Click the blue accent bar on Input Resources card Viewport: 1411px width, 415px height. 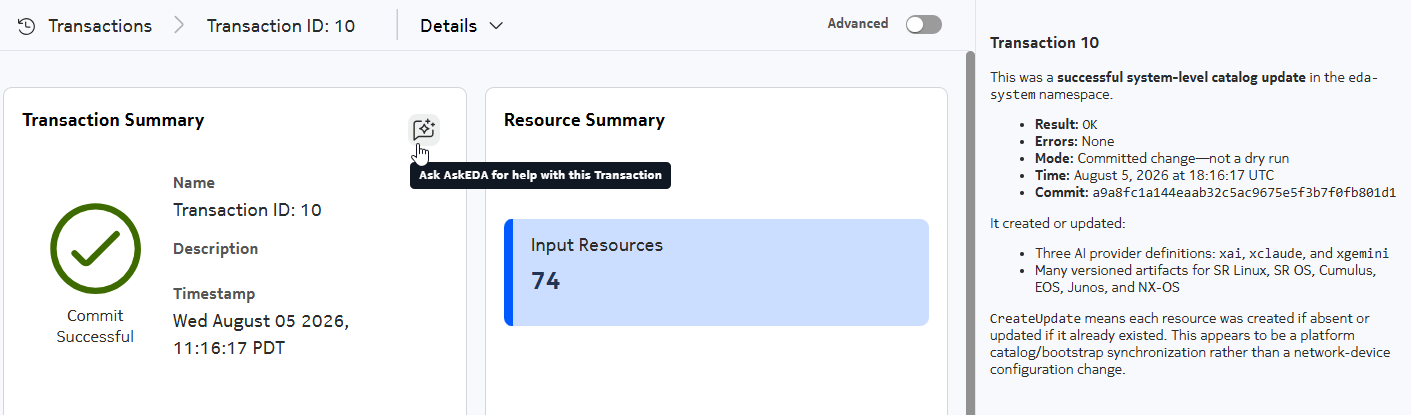click(508, 272)
